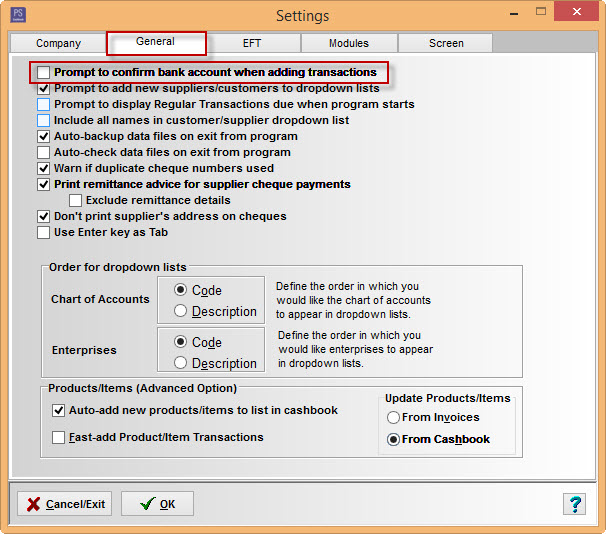Click the 'Enterprises' label
Image resolution: width=606 pixels, height=534 pixels.
[x=84, y=350]
